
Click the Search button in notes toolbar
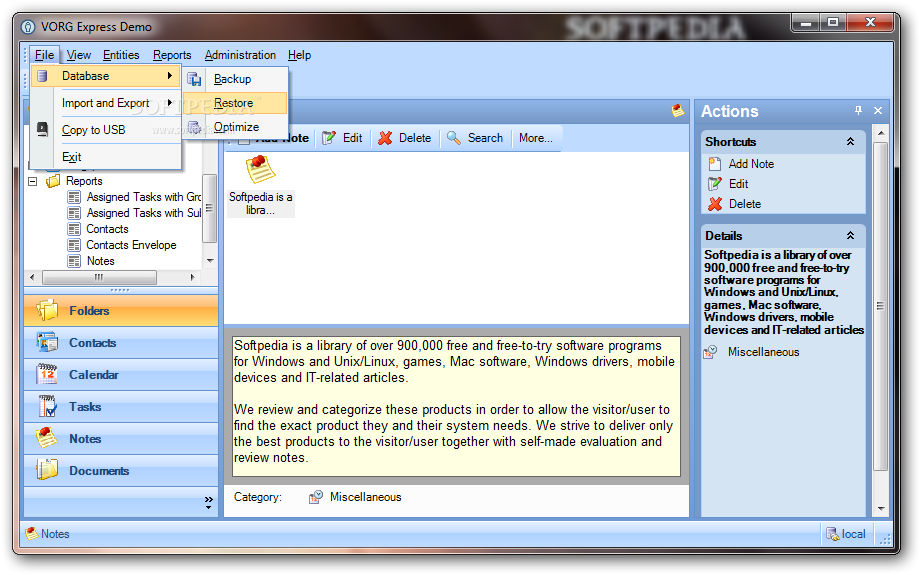(x=475, y=138)
